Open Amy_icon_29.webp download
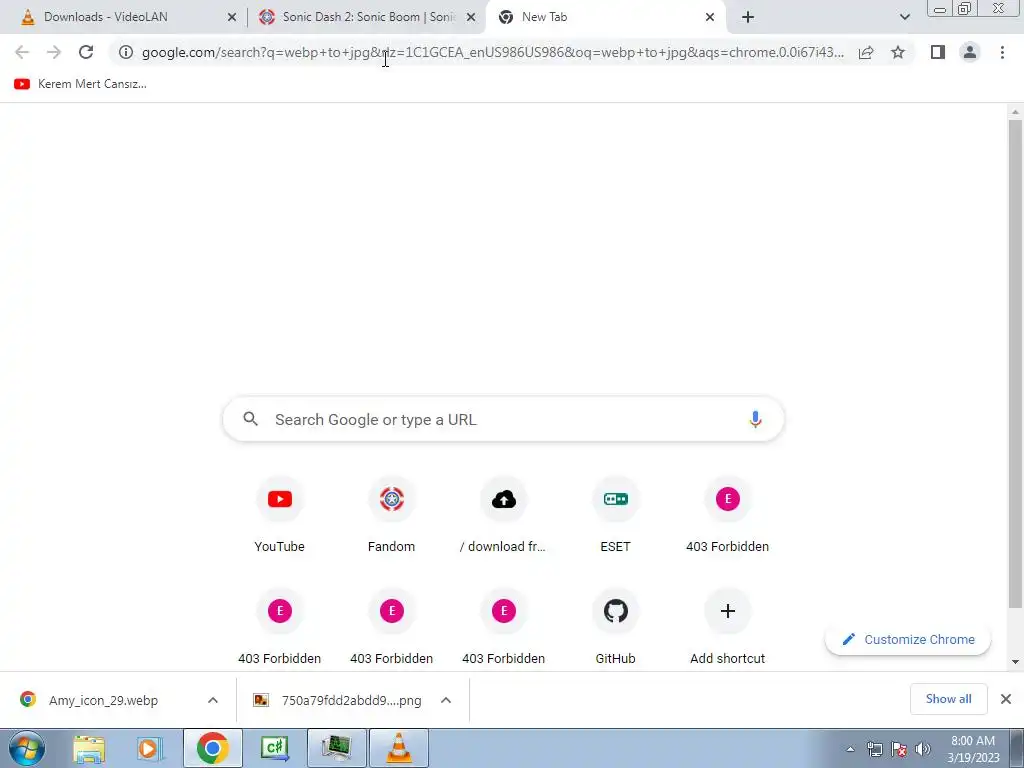This screenshot has width=1024, height=768. [103, 700]
